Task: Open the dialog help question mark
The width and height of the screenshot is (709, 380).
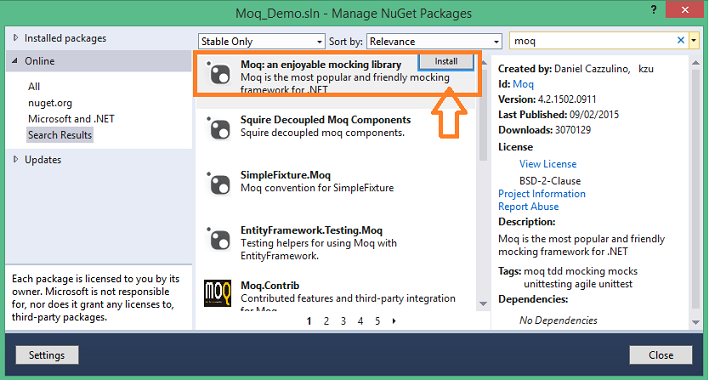Action: [654, 10]
